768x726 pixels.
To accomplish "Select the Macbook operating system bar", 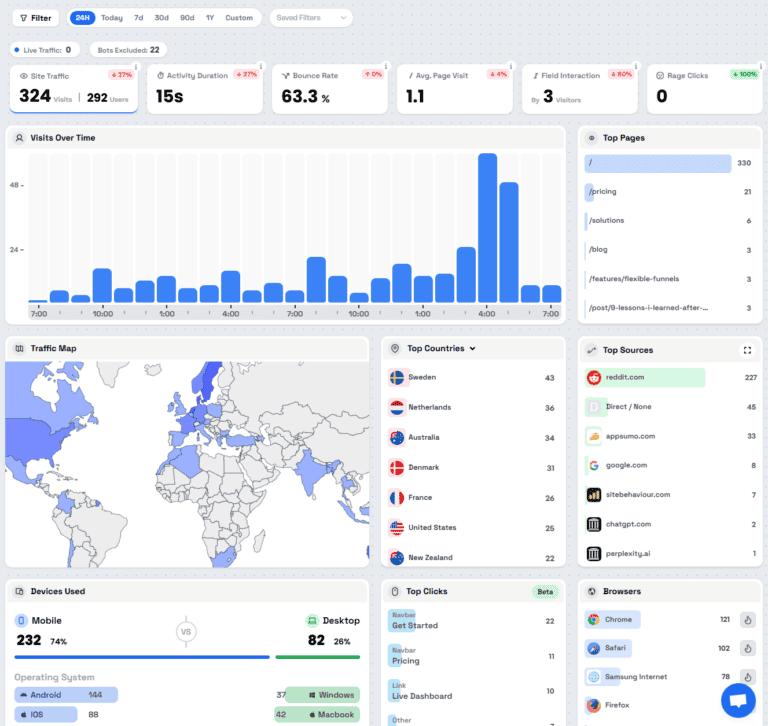I will (x=317, y=714).
